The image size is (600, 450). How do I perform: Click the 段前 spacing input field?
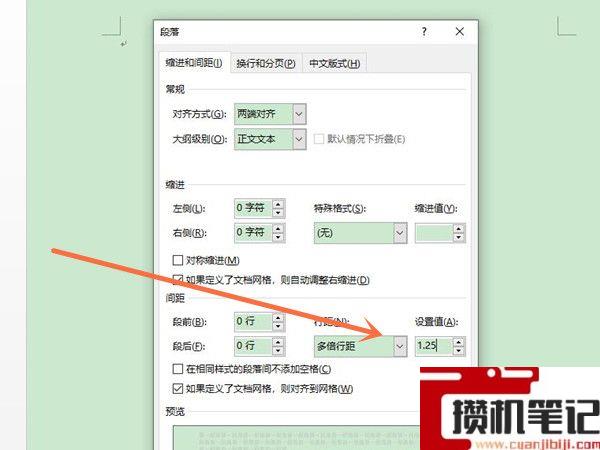253,321
